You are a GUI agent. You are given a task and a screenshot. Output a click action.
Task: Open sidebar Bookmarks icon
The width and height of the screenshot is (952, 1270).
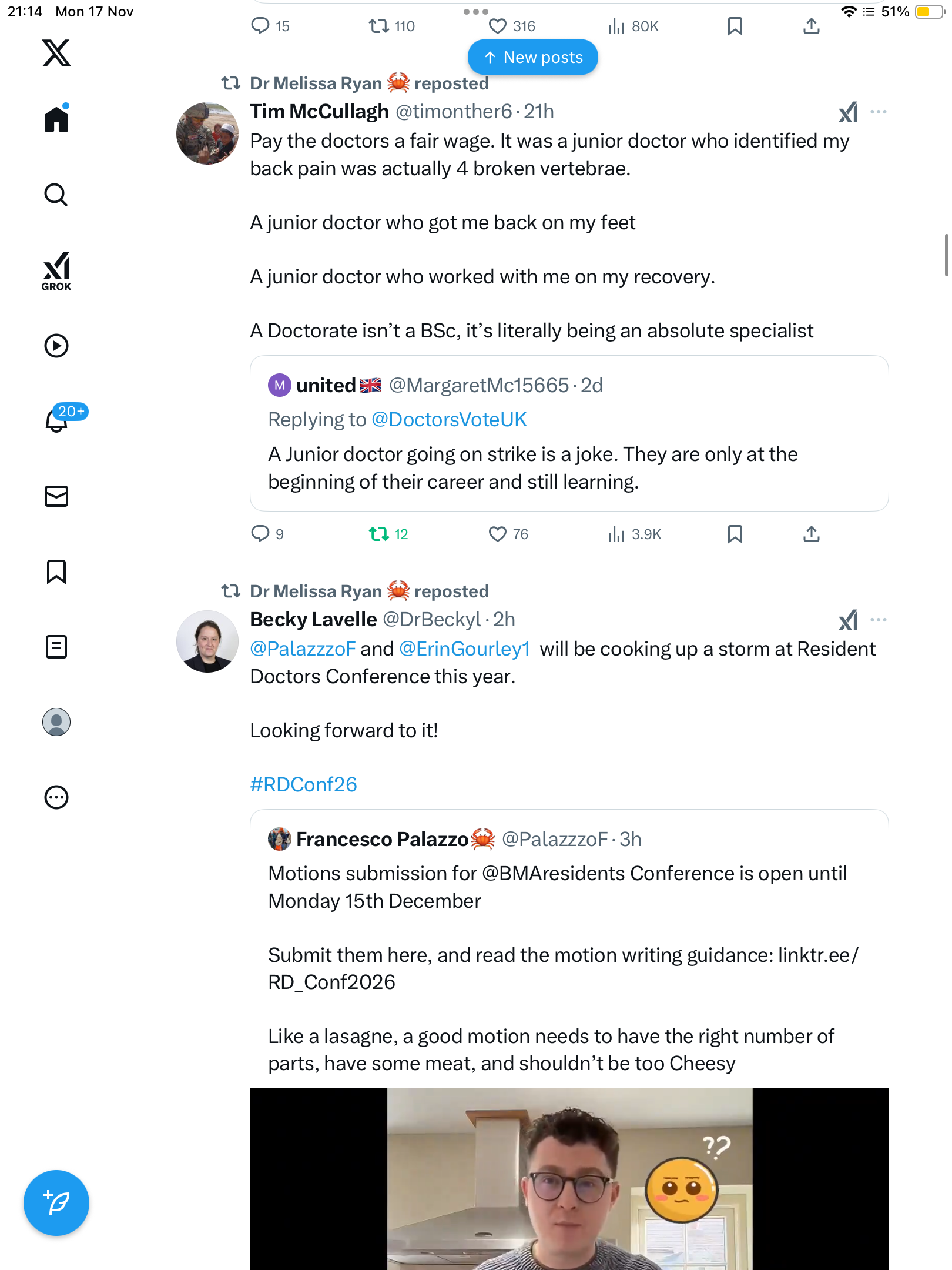56,571
